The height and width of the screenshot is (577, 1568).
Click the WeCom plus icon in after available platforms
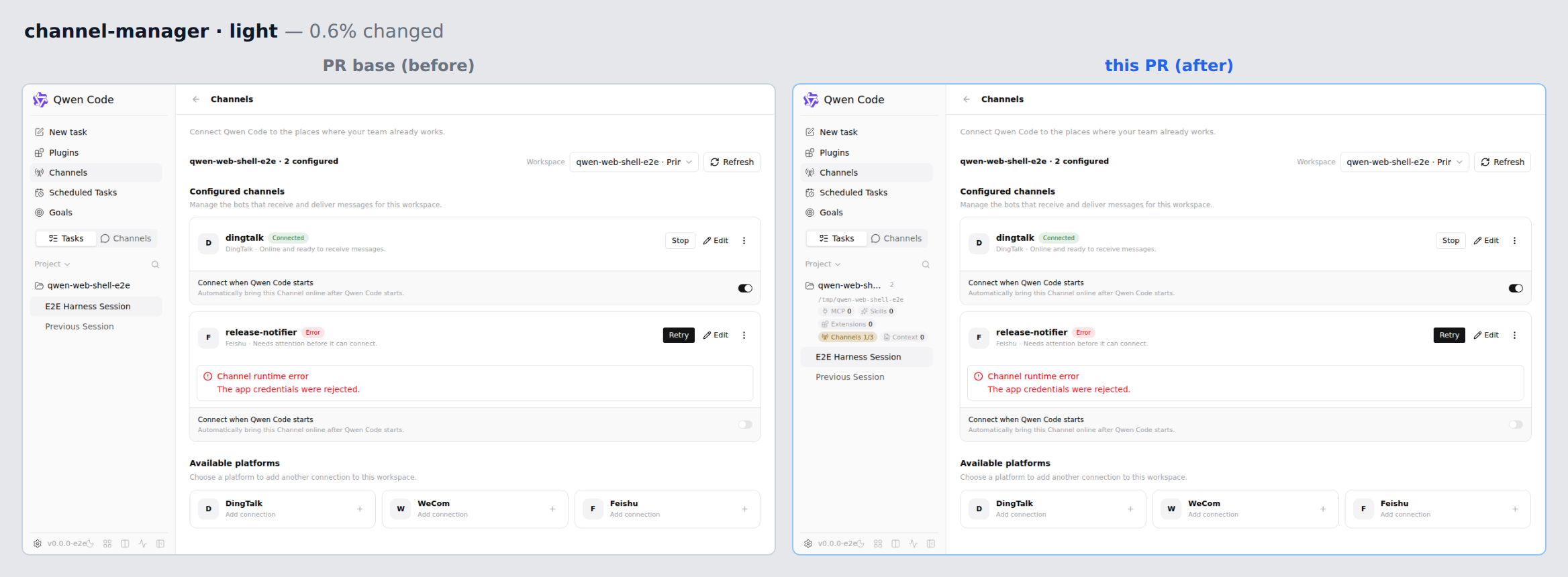(x=1323, y=509)
